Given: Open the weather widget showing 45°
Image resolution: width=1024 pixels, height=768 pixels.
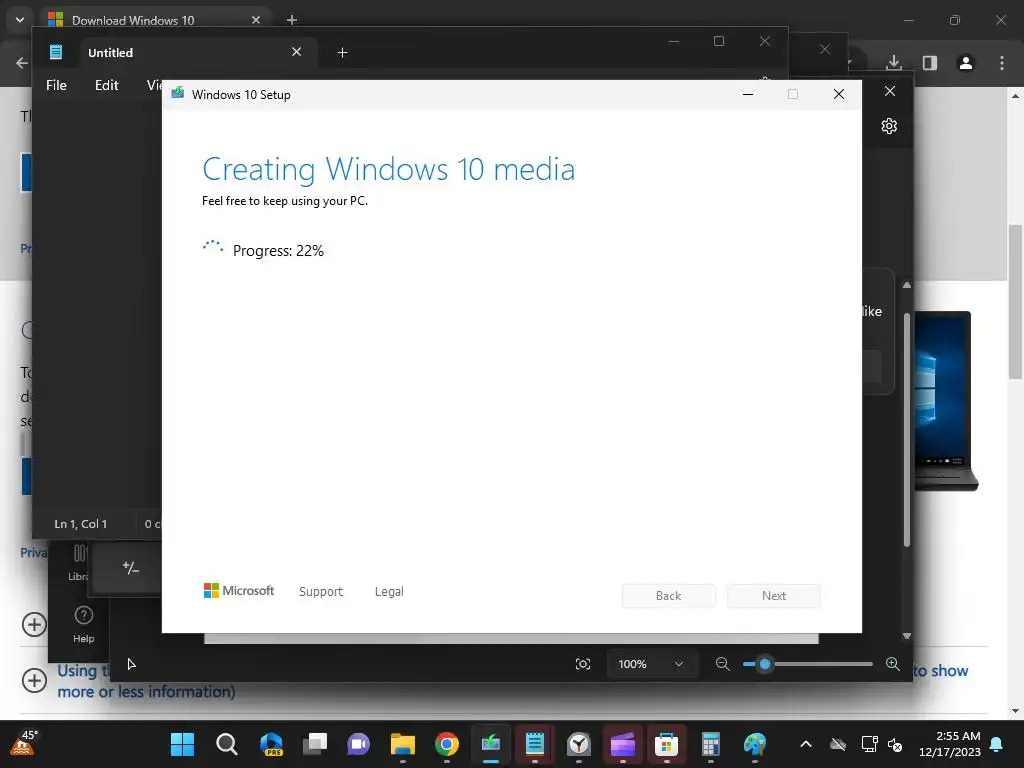Looking at the screenshot, I should click(x=24, y=744).
